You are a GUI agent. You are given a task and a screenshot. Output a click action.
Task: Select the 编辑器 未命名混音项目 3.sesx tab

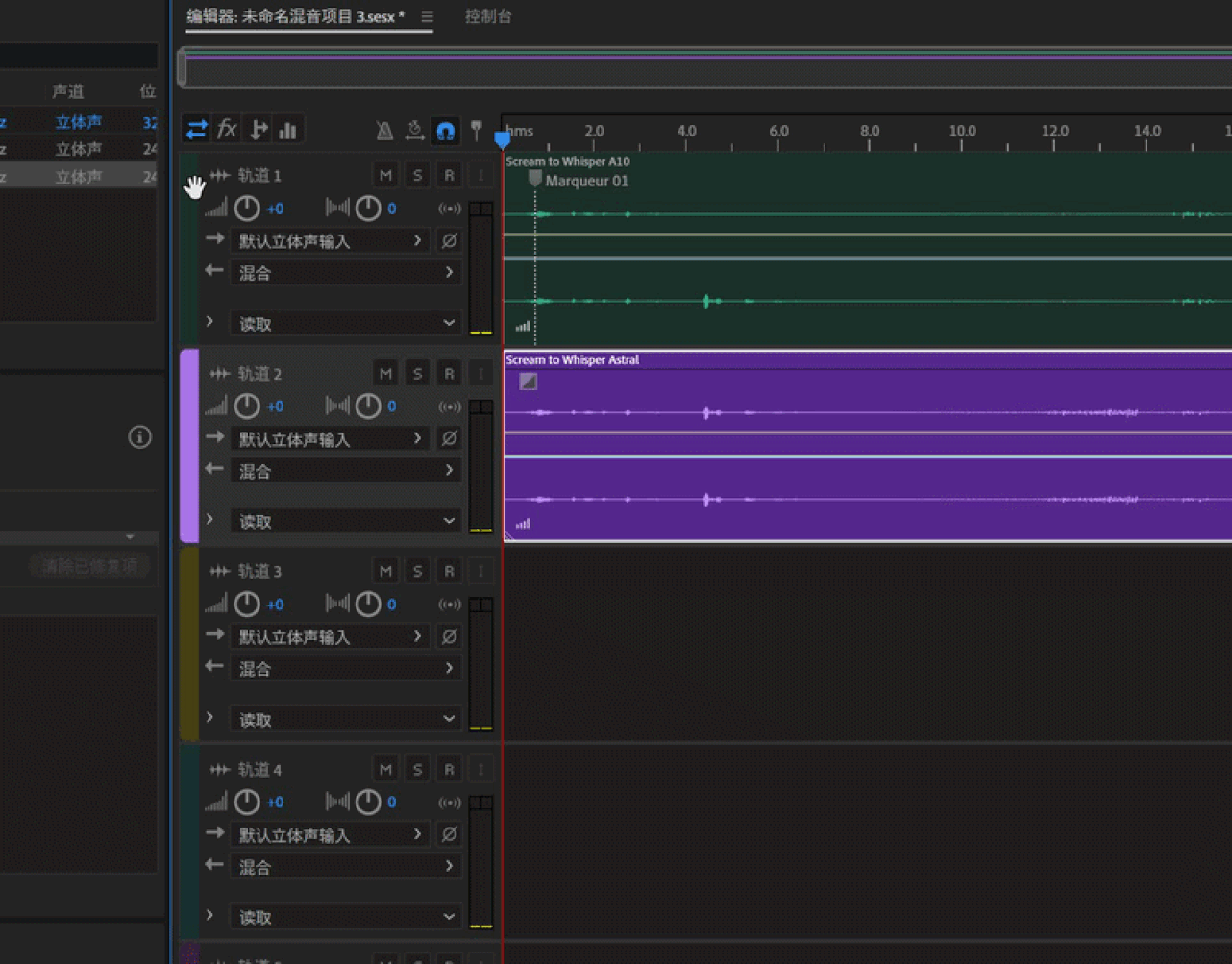(x=295, y=16)
